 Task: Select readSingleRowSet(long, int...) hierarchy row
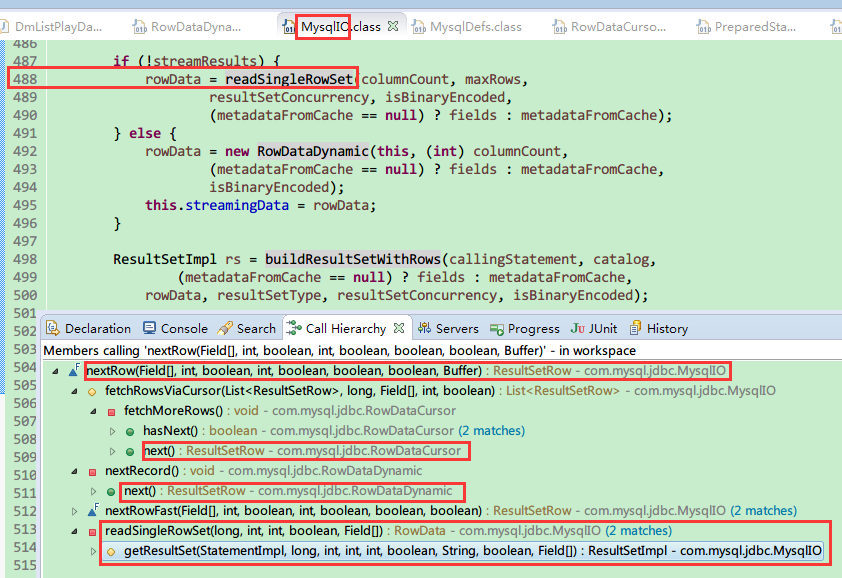point(388,531)
